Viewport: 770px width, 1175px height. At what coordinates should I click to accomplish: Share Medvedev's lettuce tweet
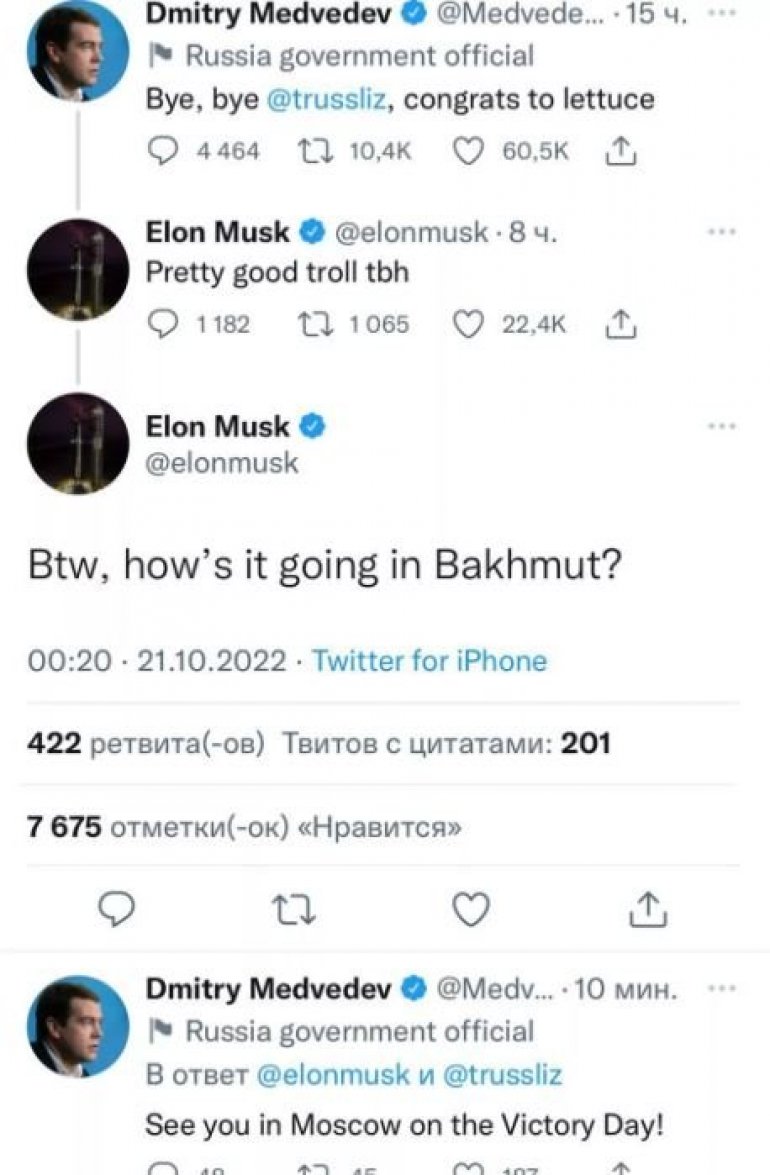[621, 151]
